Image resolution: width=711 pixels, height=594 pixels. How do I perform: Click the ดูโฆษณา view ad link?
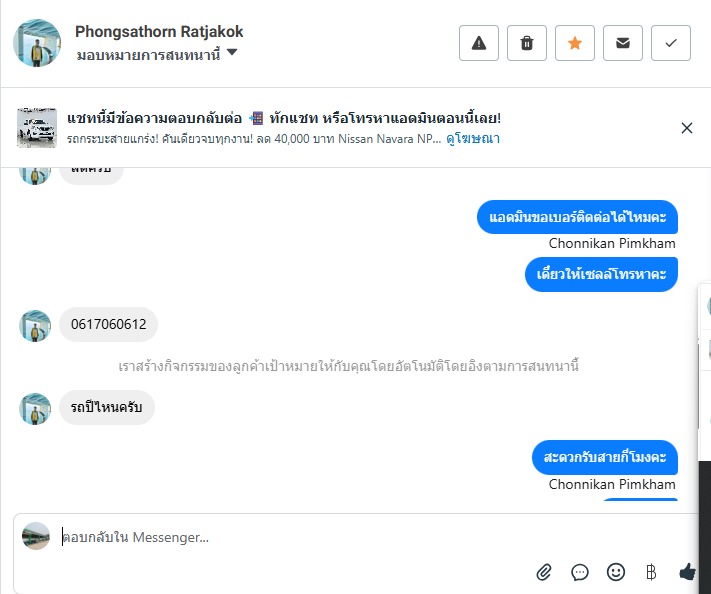point(474,139)
